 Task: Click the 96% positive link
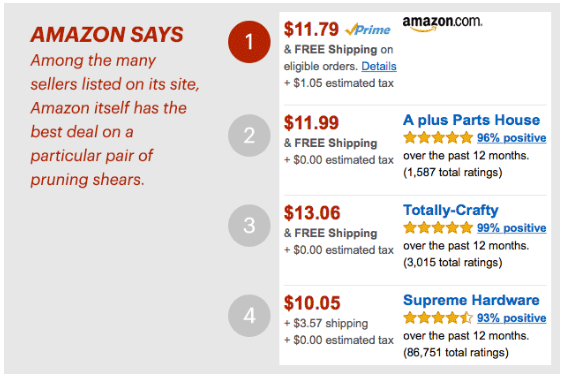(x=512, y=138)
